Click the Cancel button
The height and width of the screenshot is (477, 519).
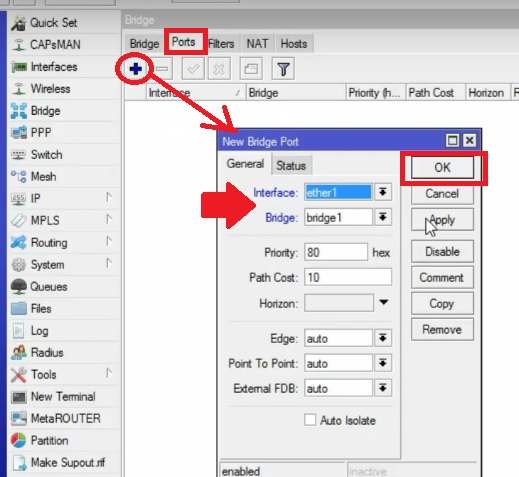coord(442,194)
